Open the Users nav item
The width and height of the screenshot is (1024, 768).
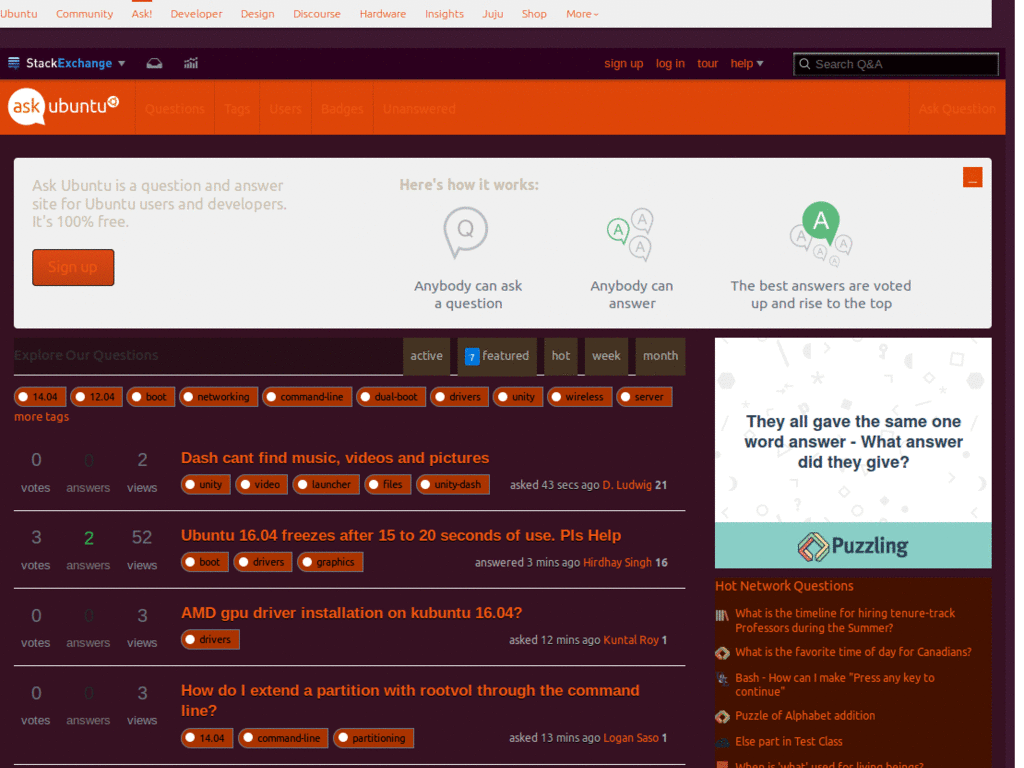(285, 108)
